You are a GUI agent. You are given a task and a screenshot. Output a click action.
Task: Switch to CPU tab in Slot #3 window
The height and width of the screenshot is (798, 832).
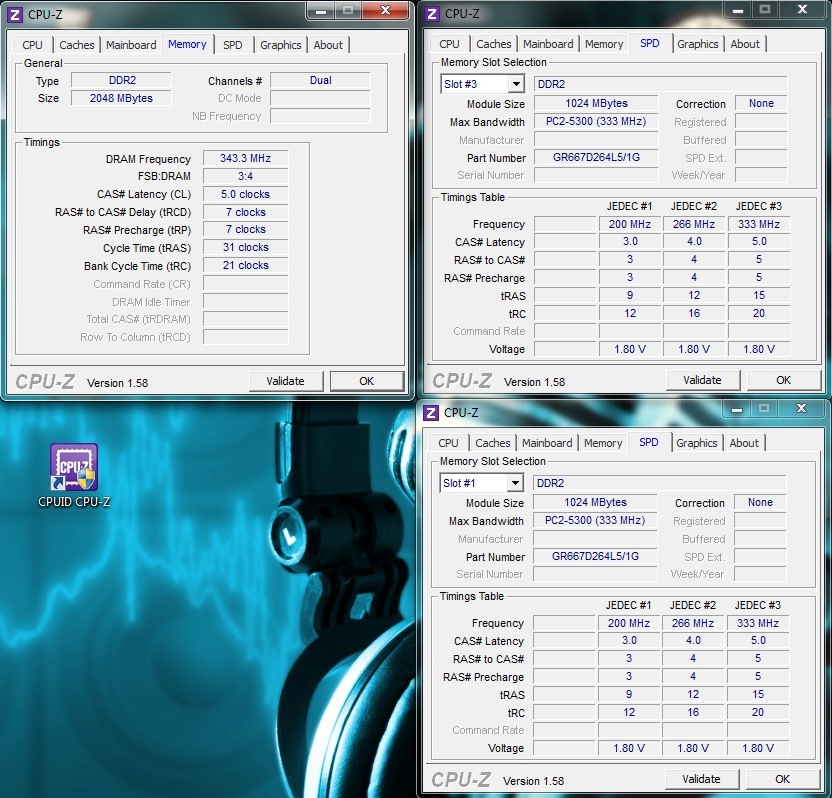449,44
